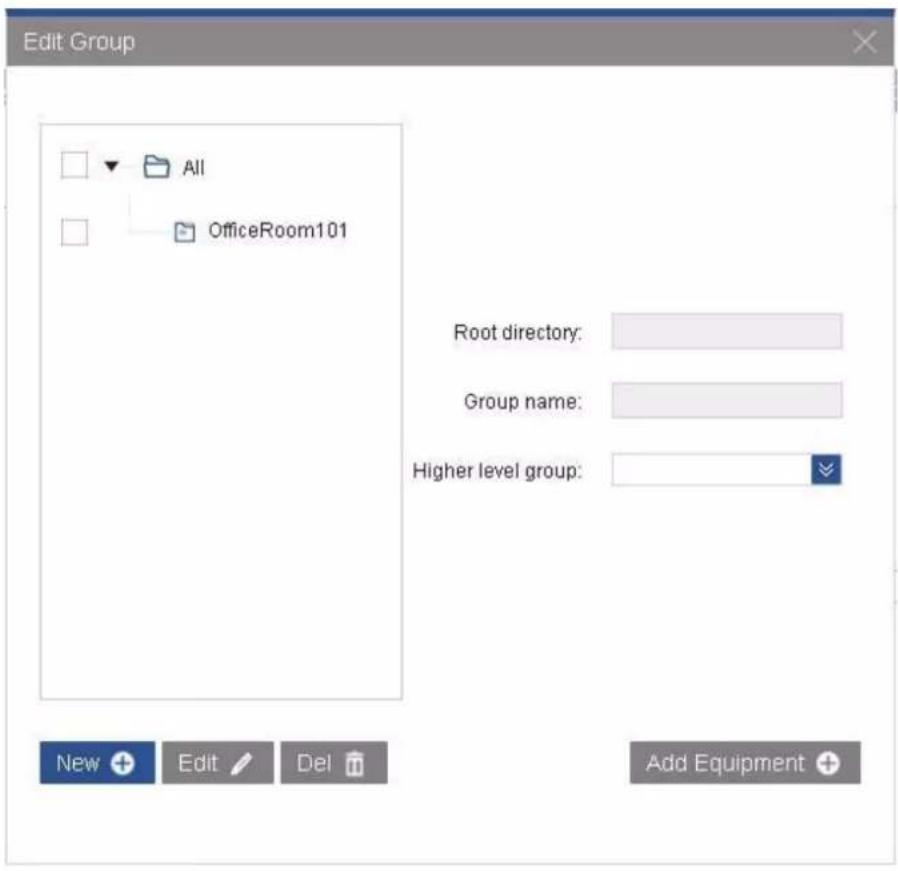Tick the checkbox next to OfficeRoom101
Viewport: 898px width, 871px height.
point(74,232)
